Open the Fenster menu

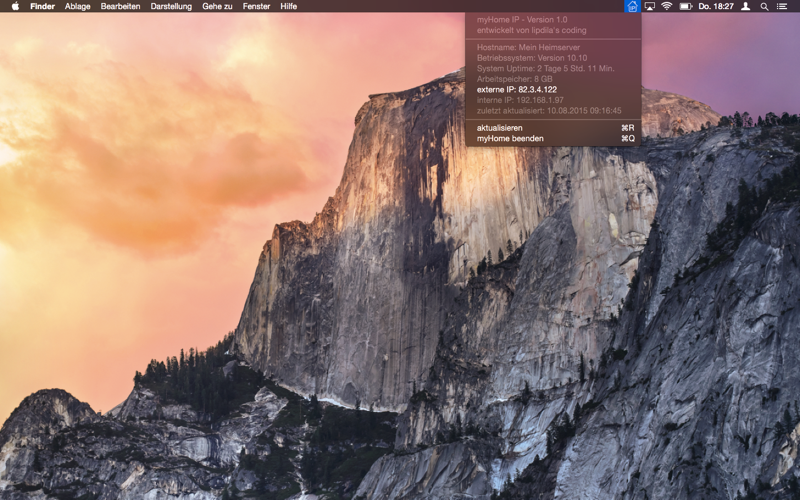256,6
